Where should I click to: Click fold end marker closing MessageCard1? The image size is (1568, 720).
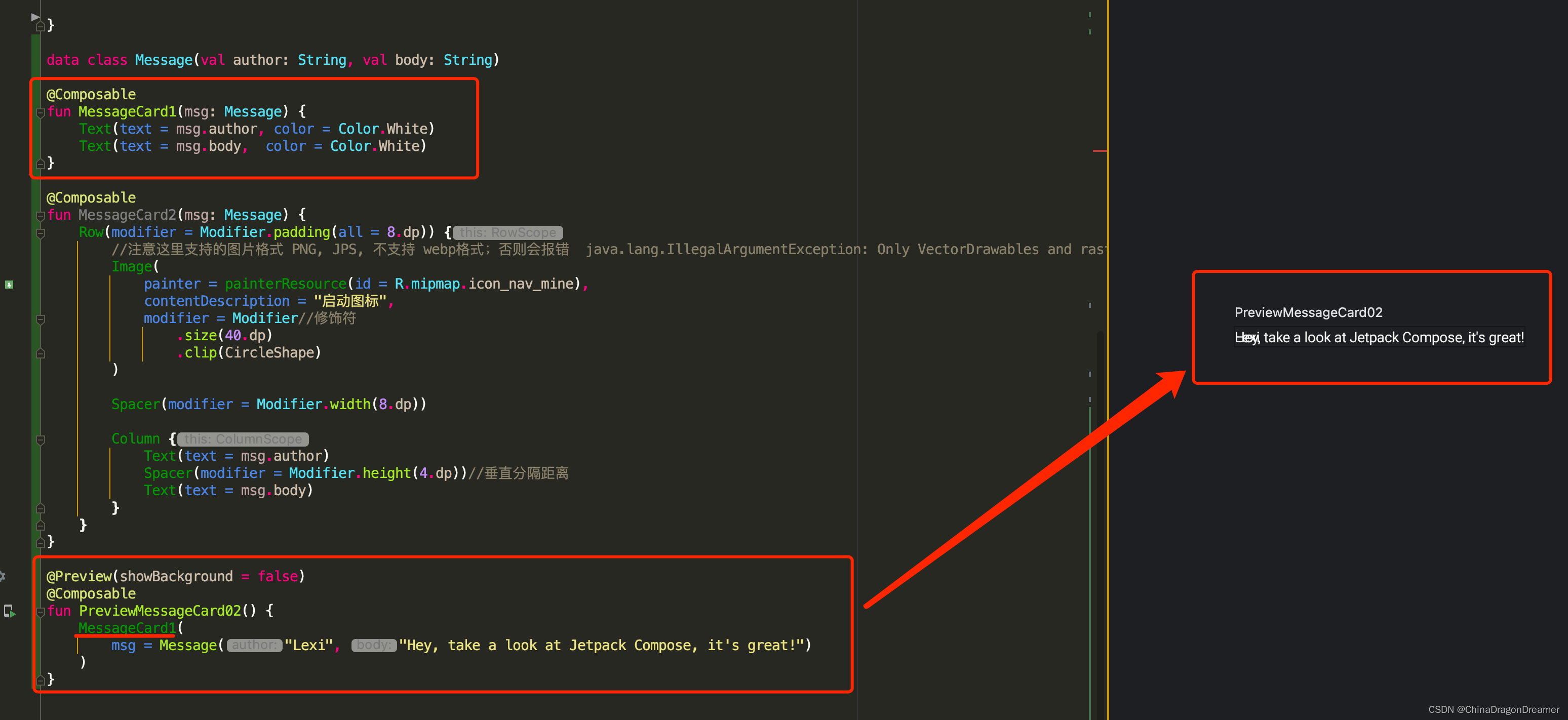click(x=41, y=163)
